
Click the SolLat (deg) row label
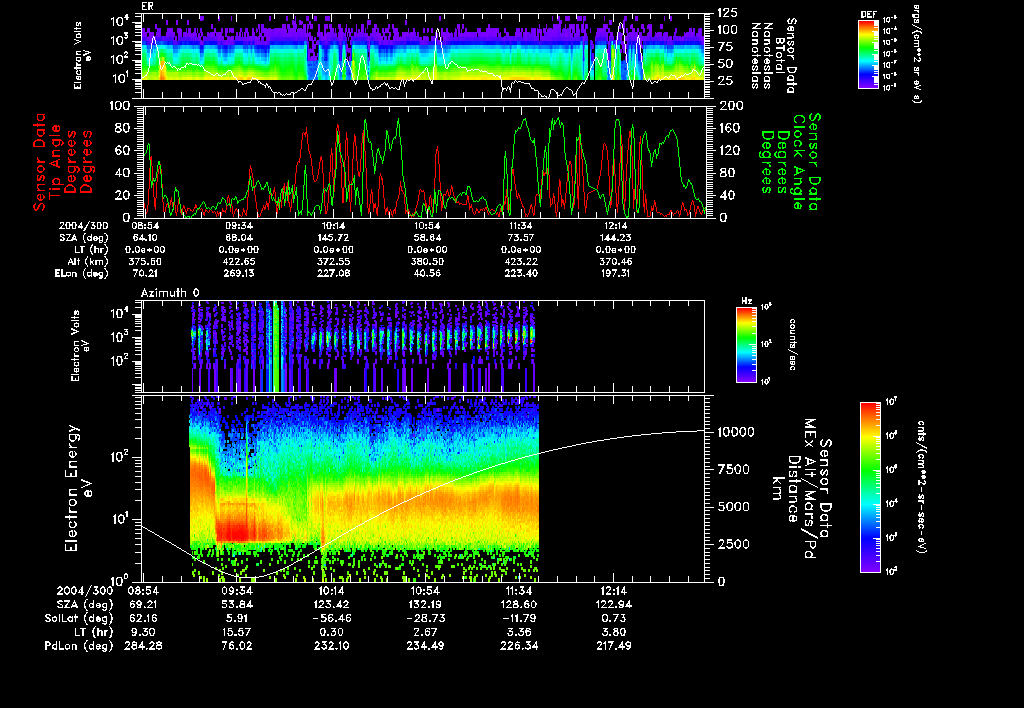[79, 619]
